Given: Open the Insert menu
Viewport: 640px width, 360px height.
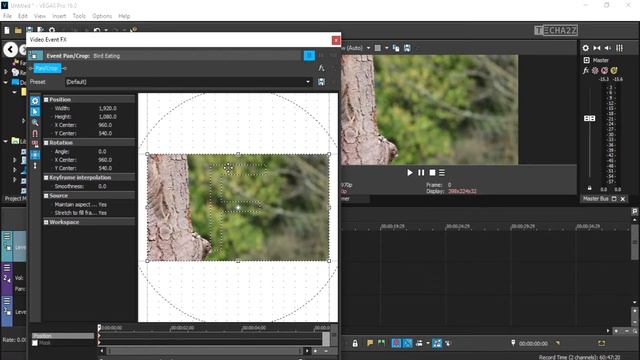Looking at the screenshot, I should click(59, 16).
